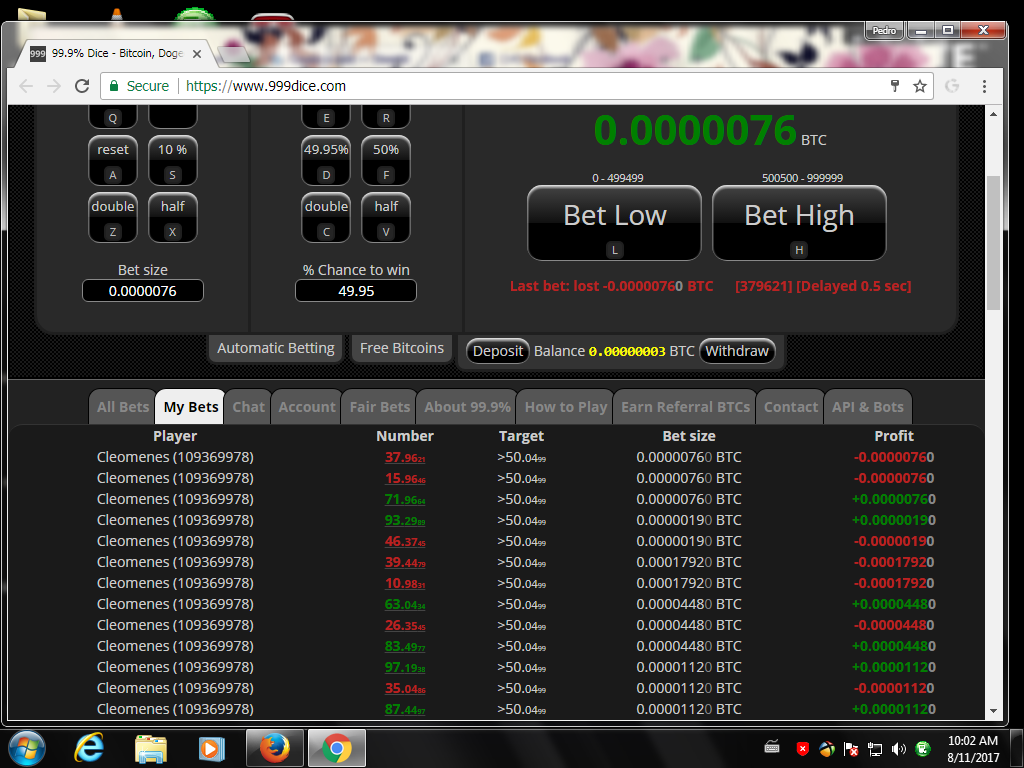This screenshot has height=768, width=1024.
Task: Open the Chrome three-dot menu
Action: click(984, 86)
